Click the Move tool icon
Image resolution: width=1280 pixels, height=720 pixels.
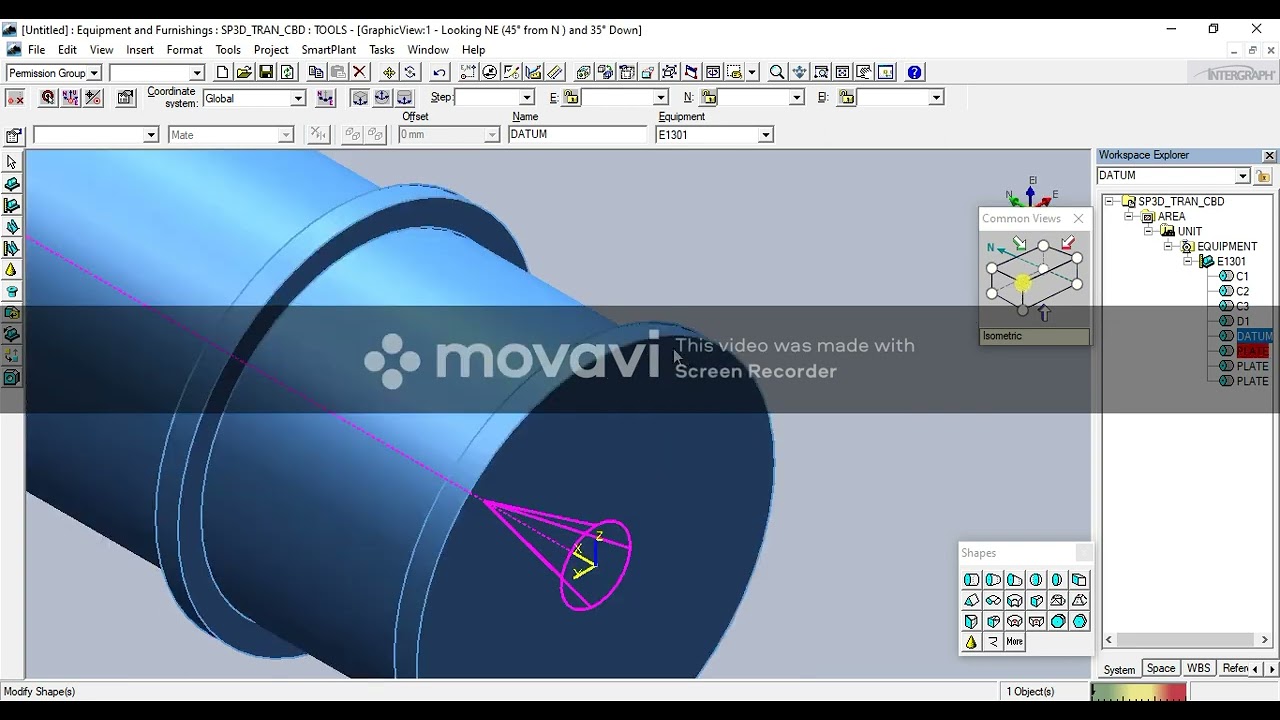[x=389, y=72]
